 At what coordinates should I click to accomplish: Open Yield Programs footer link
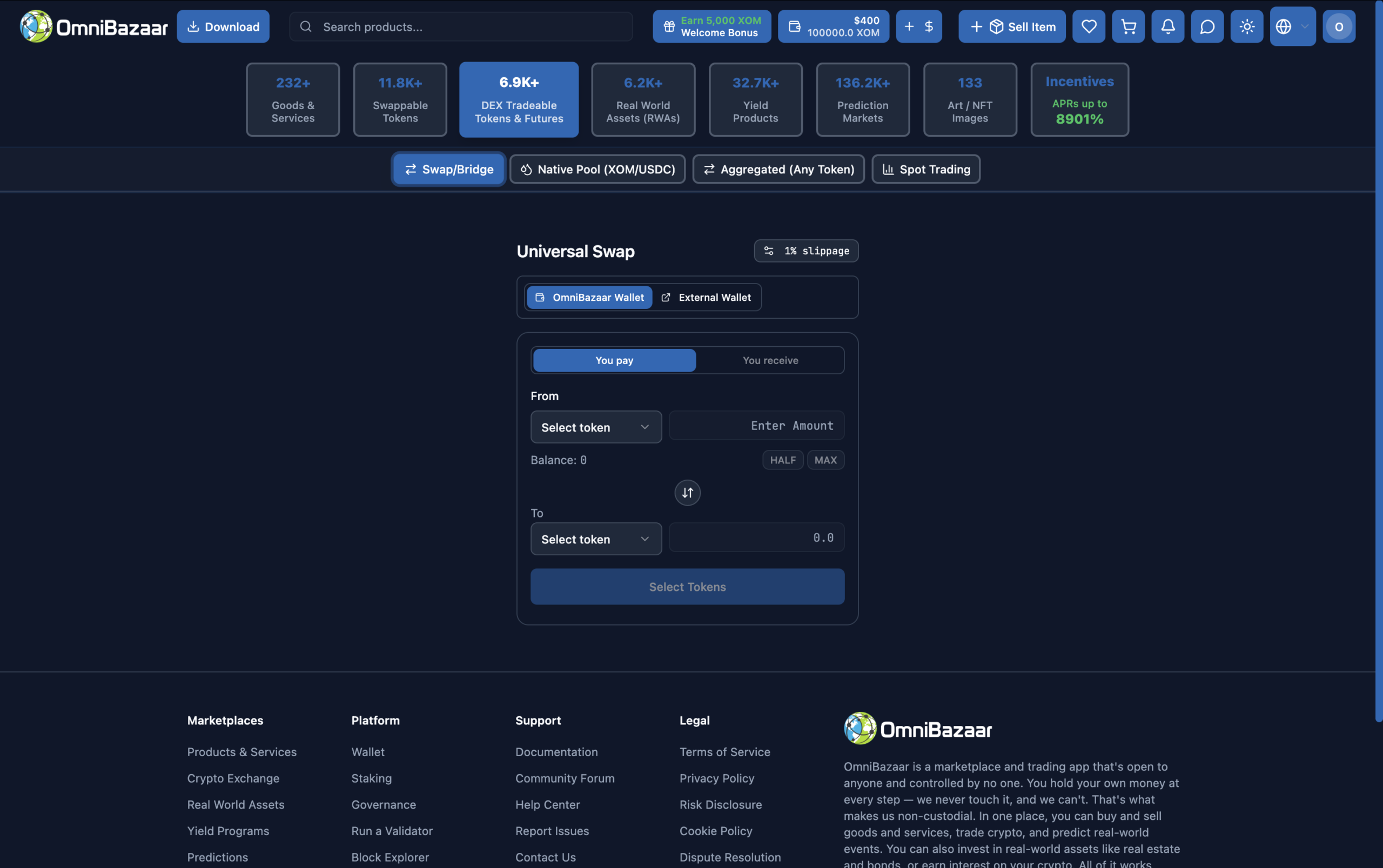click(228, 831)
